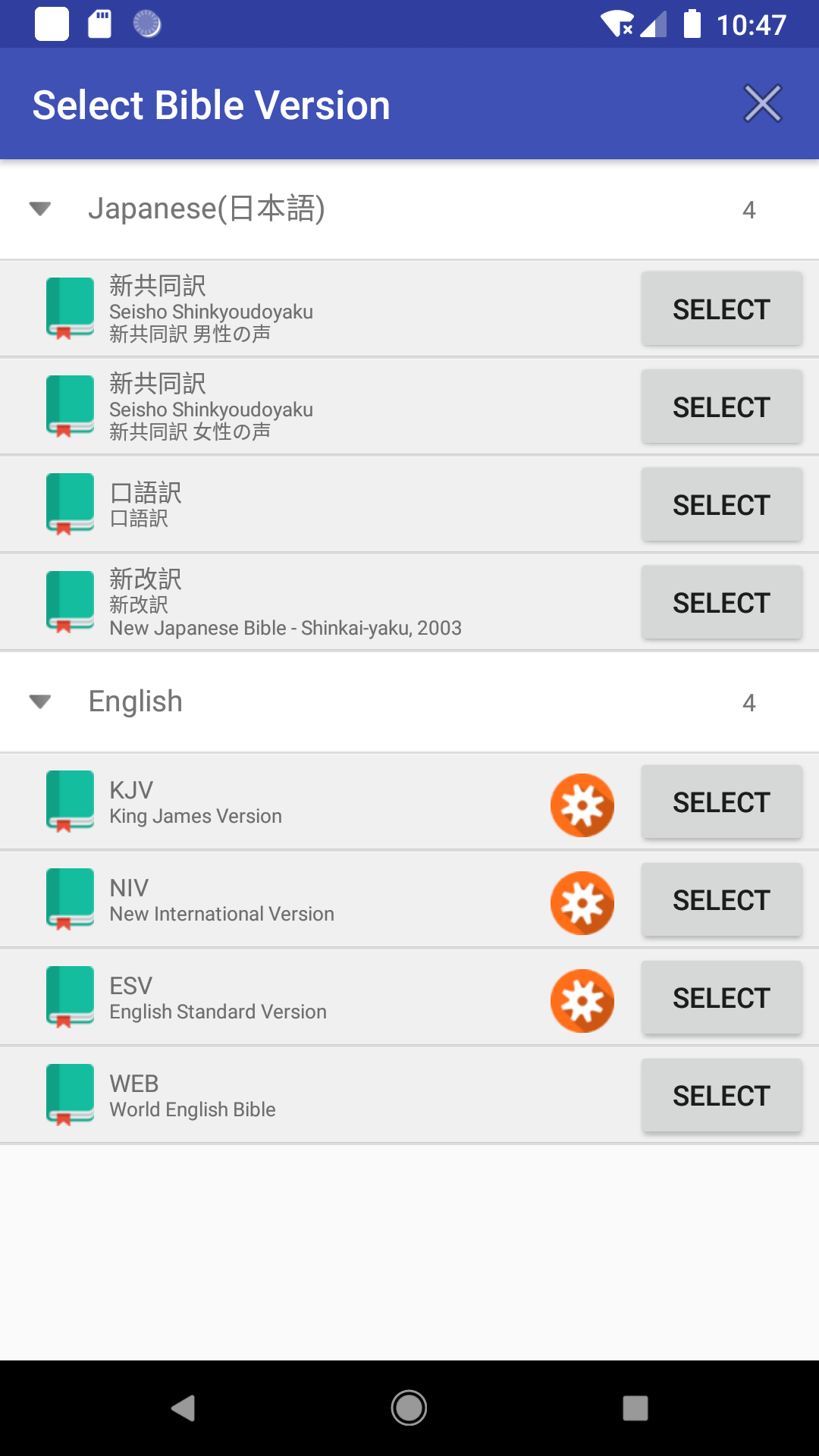
Task: Tap the New International Version row title
Action: pos(221,900)
